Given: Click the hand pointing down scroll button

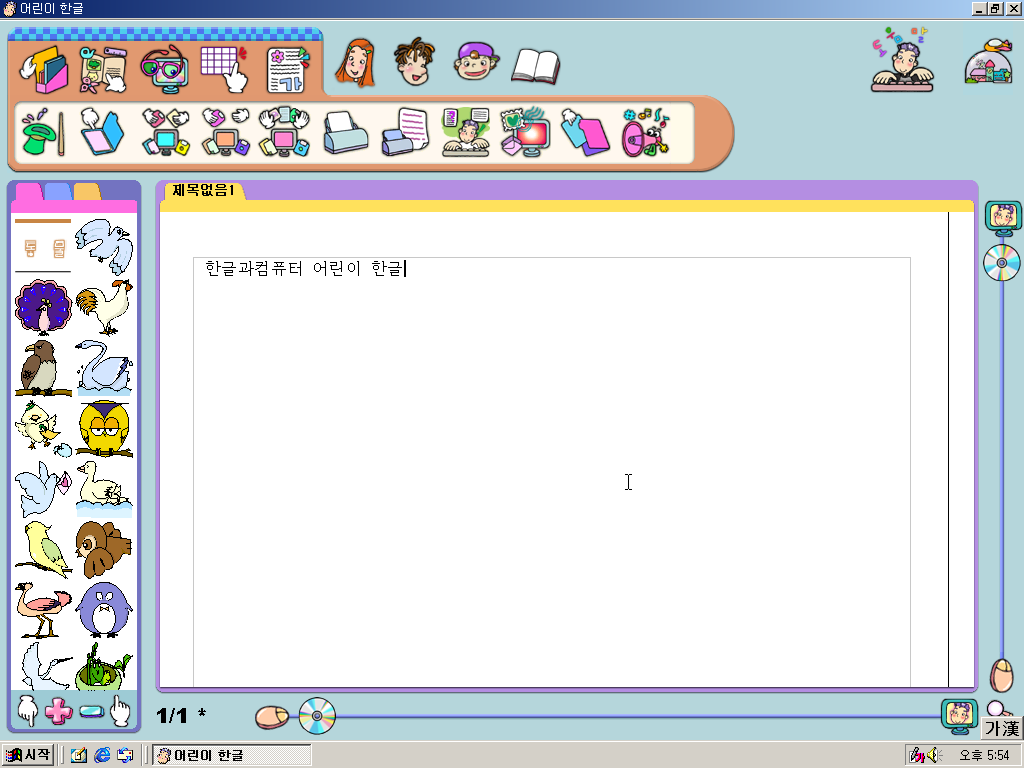Looking at the screenshot, I should [x=27, y=711].
